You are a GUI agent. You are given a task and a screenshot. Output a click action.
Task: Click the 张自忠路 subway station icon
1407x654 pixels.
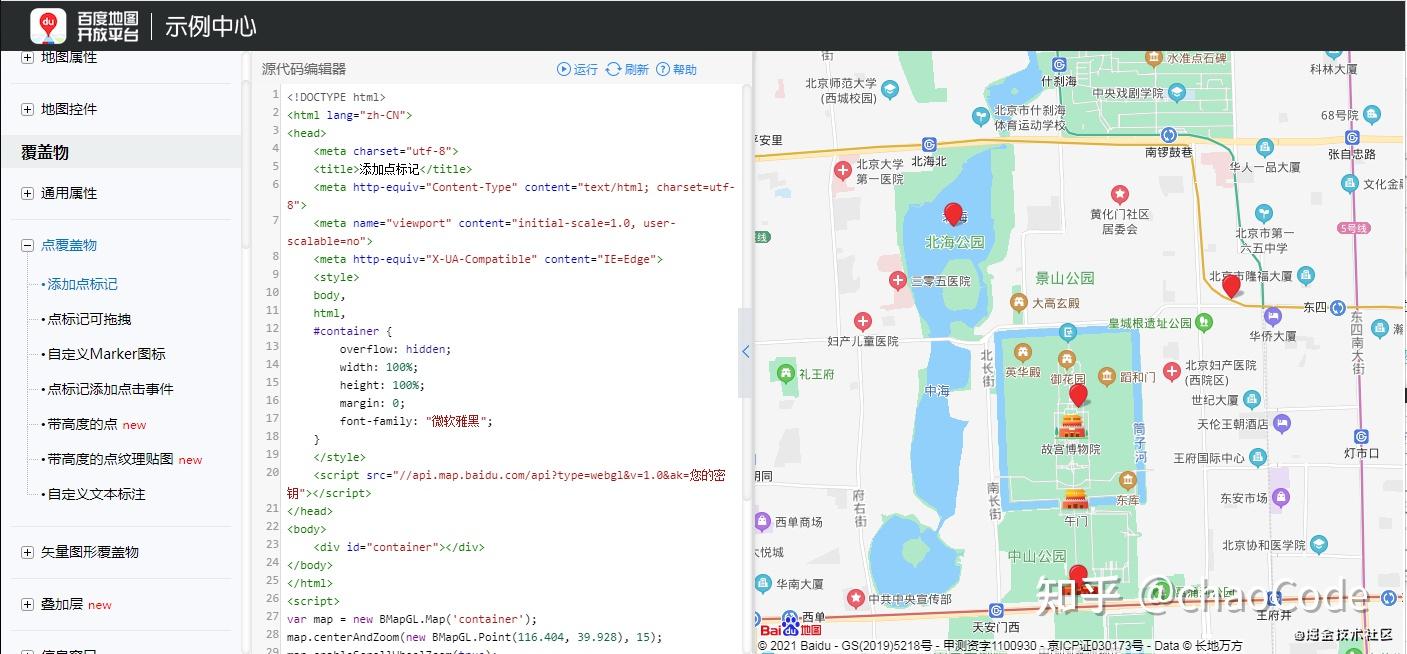click(x=1352, y=137)
